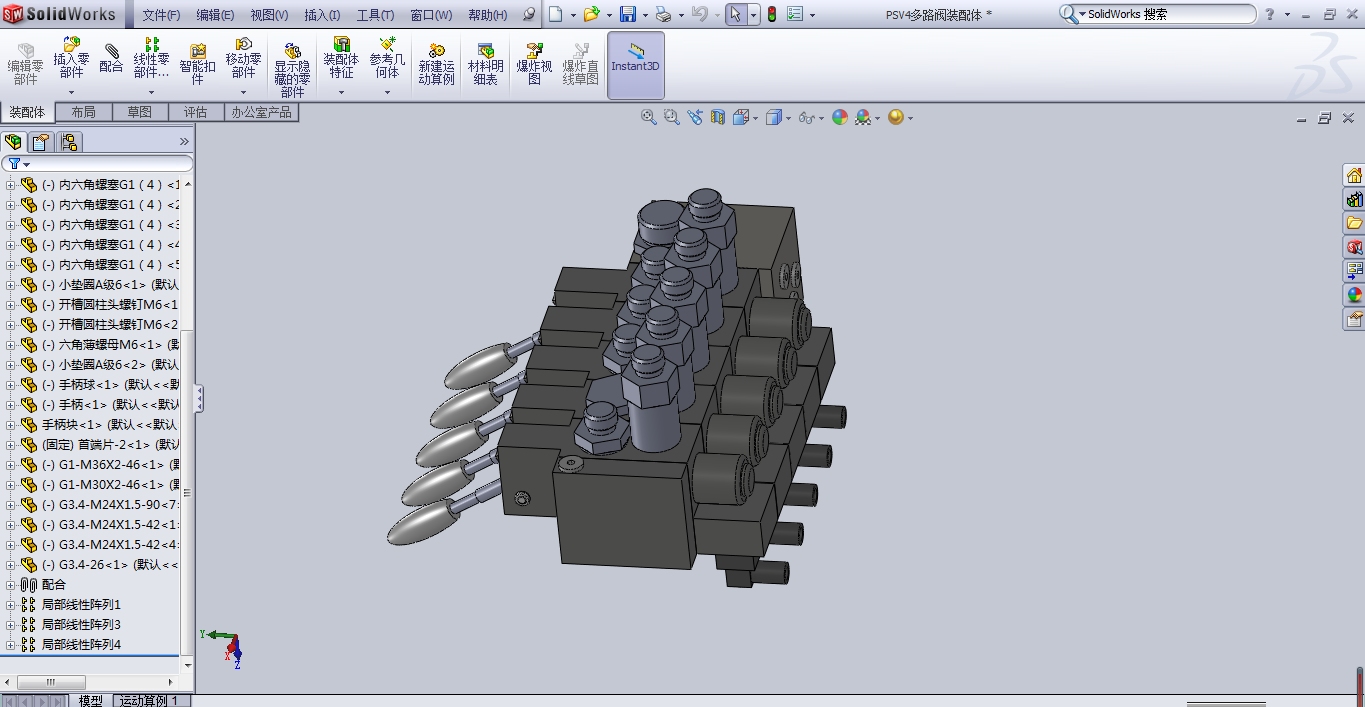
Task: Toggle the menu bar pin icon
Action: pyautogui.click(x=529, y=14)
